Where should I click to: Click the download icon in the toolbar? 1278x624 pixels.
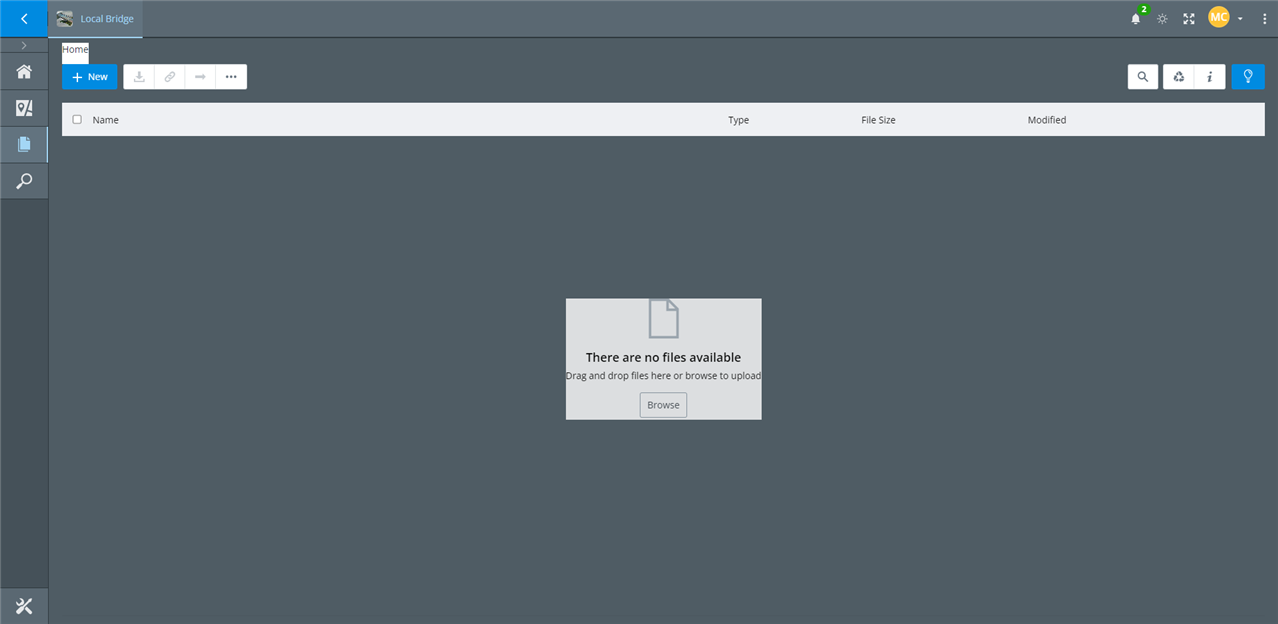[138, 76]
